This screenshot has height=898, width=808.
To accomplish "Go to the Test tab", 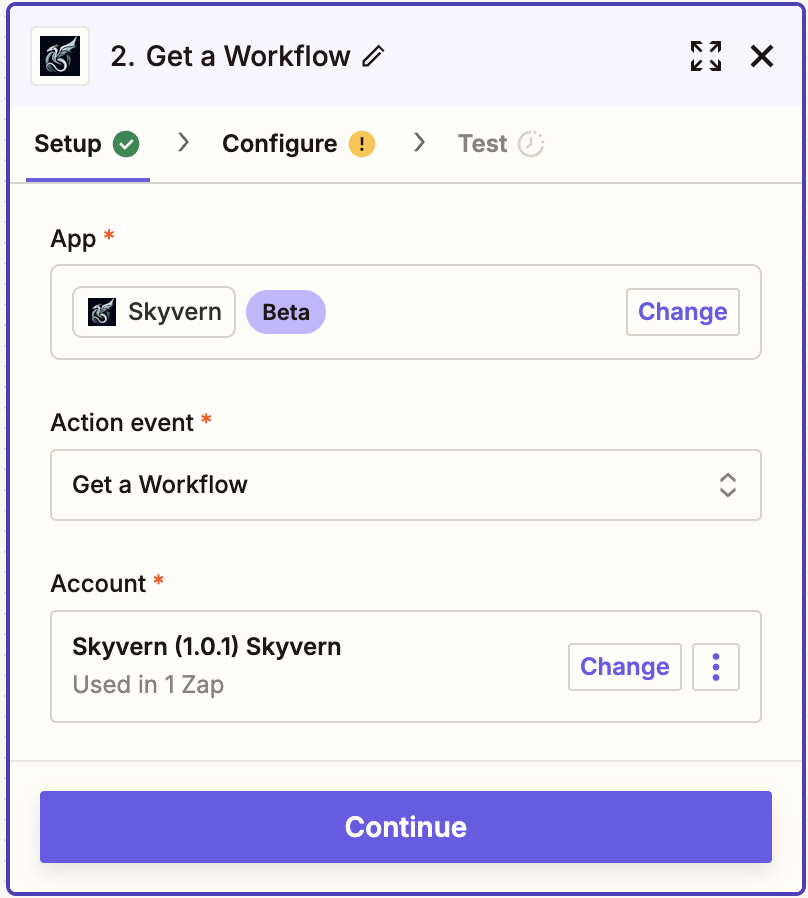I will tap(483, 144).
